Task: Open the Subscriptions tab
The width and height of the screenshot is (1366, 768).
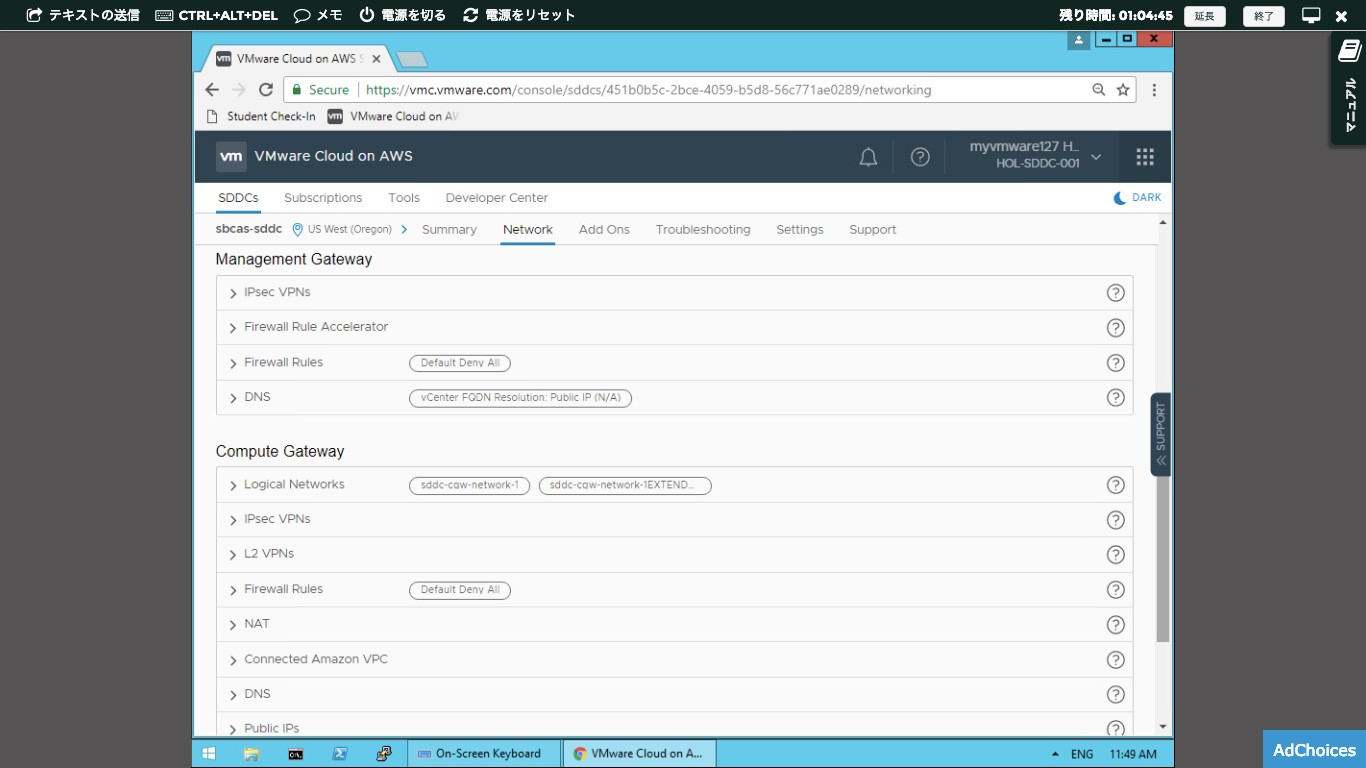Action: tap(323, 198)
